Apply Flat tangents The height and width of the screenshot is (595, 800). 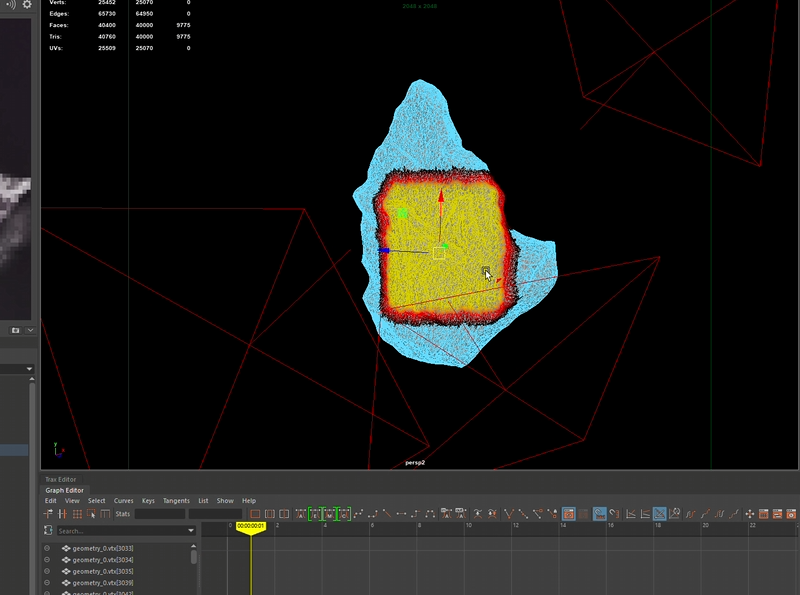401,514
